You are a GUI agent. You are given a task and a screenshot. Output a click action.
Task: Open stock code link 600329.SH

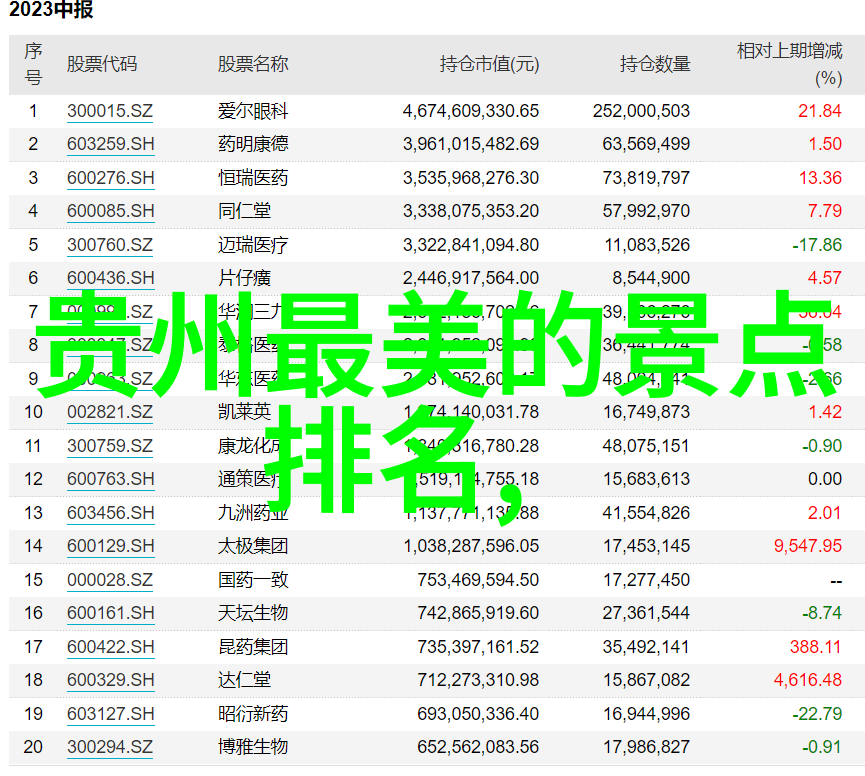click(110, 680)
